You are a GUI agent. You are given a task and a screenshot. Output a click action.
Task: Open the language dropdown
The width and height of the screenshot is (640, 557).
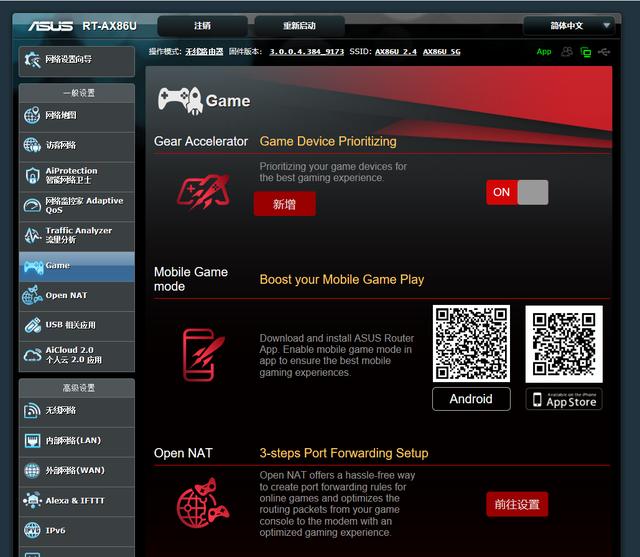point(569,26)
